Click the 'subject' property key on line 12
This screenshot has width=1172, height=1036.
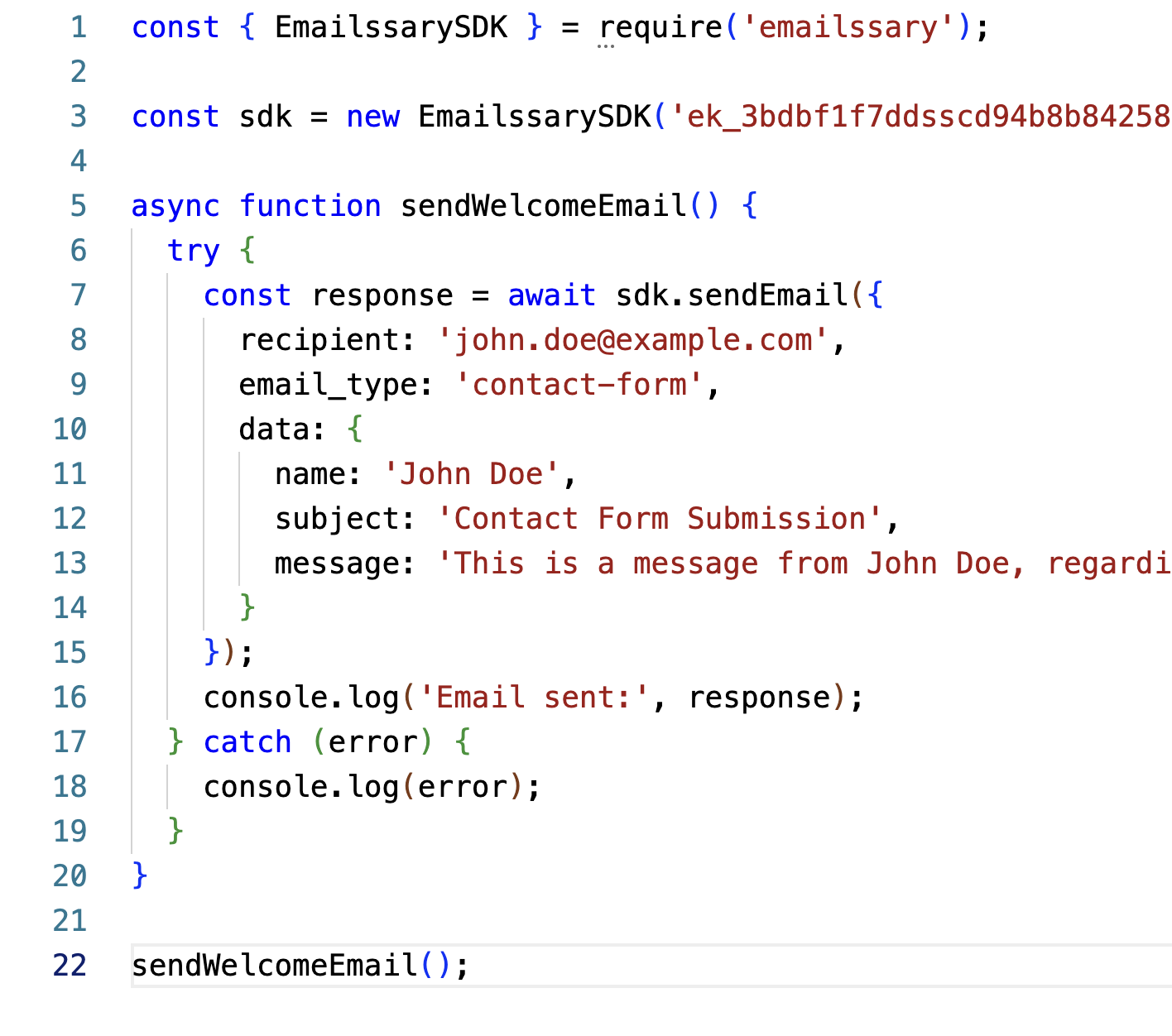(x=338, y=519)
